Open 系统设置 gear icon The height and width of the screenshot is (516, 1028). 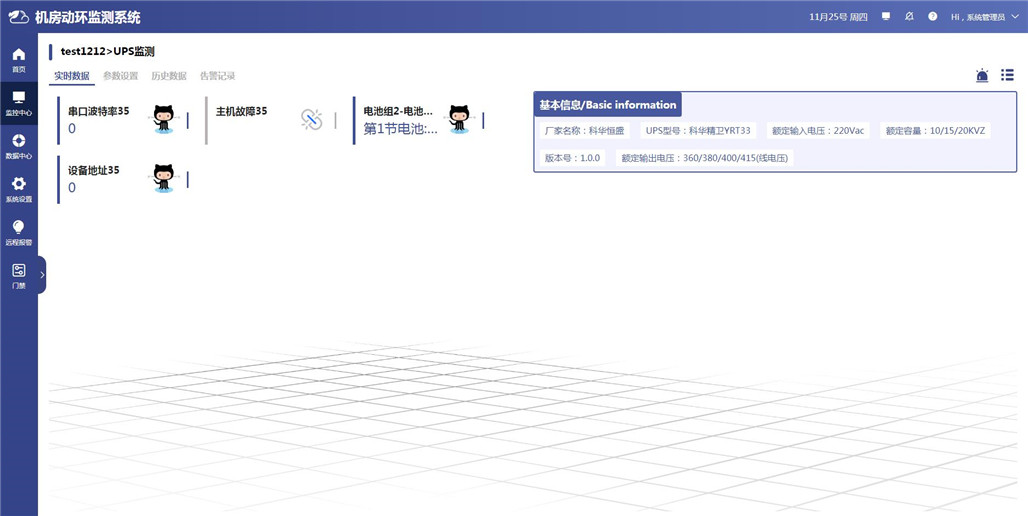tap(18, 189)
